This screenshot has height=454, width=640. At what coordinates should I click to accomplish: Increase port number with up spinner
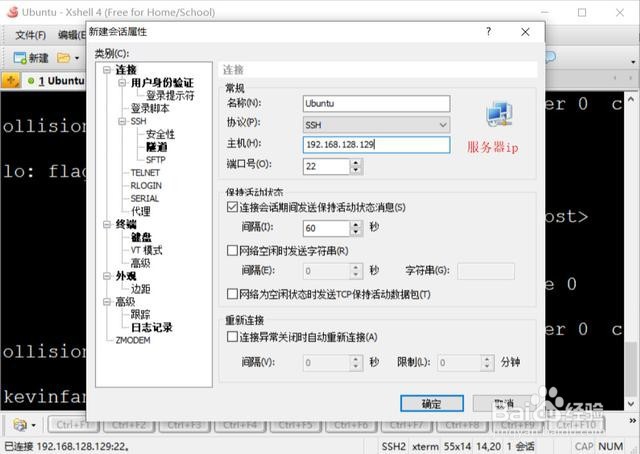click(356, 162)
